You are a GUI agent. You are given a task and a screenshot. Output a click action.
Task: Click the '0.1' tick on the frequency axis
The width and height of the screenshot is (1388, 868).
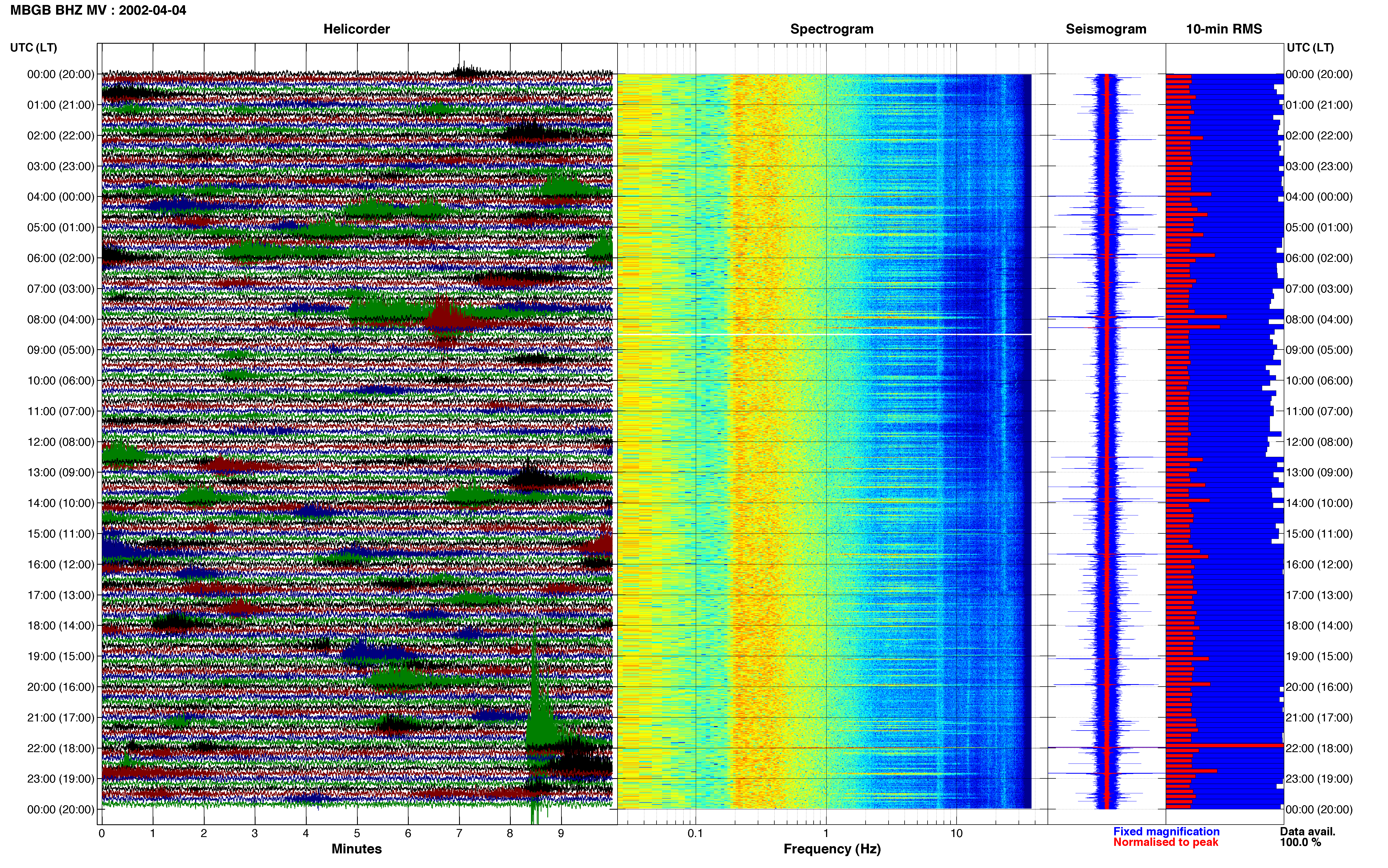695,833
